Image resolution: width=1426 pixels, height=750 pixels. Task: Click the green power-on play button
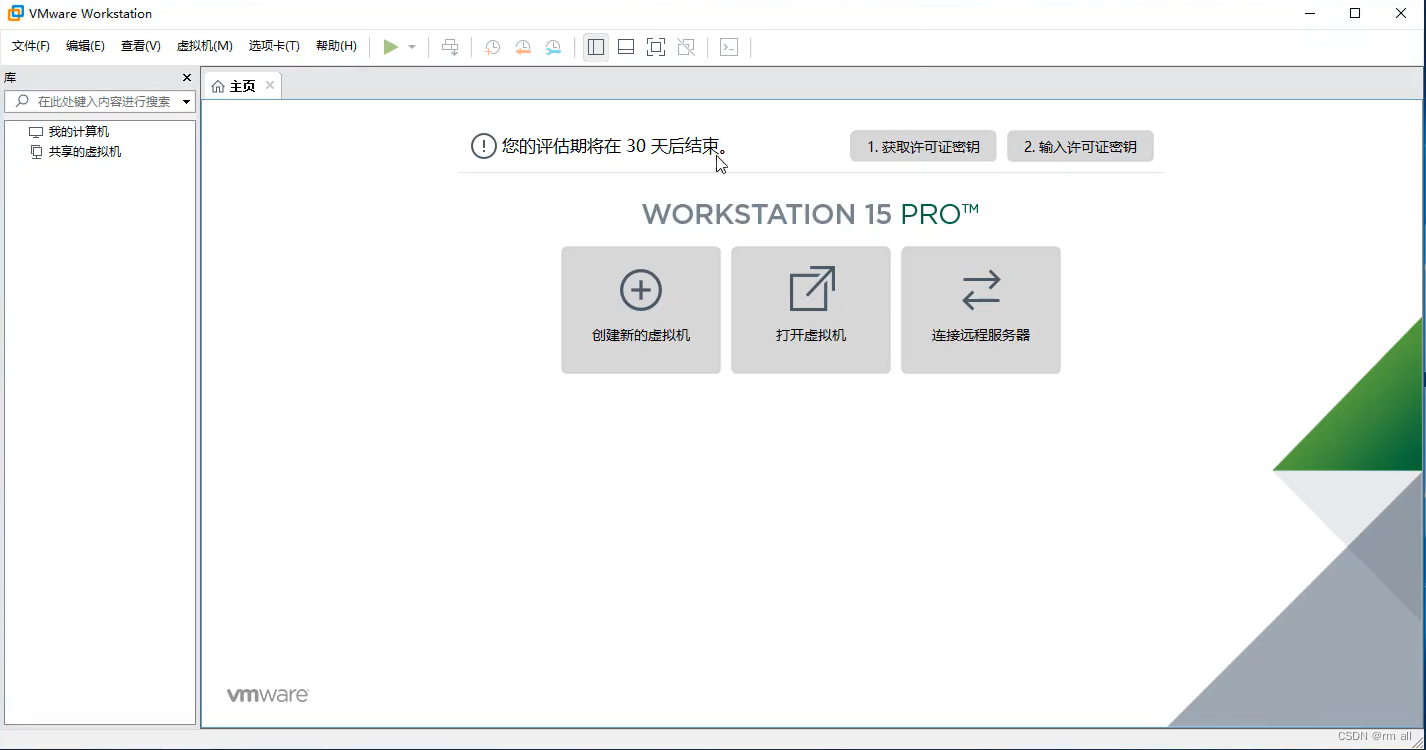391,47
